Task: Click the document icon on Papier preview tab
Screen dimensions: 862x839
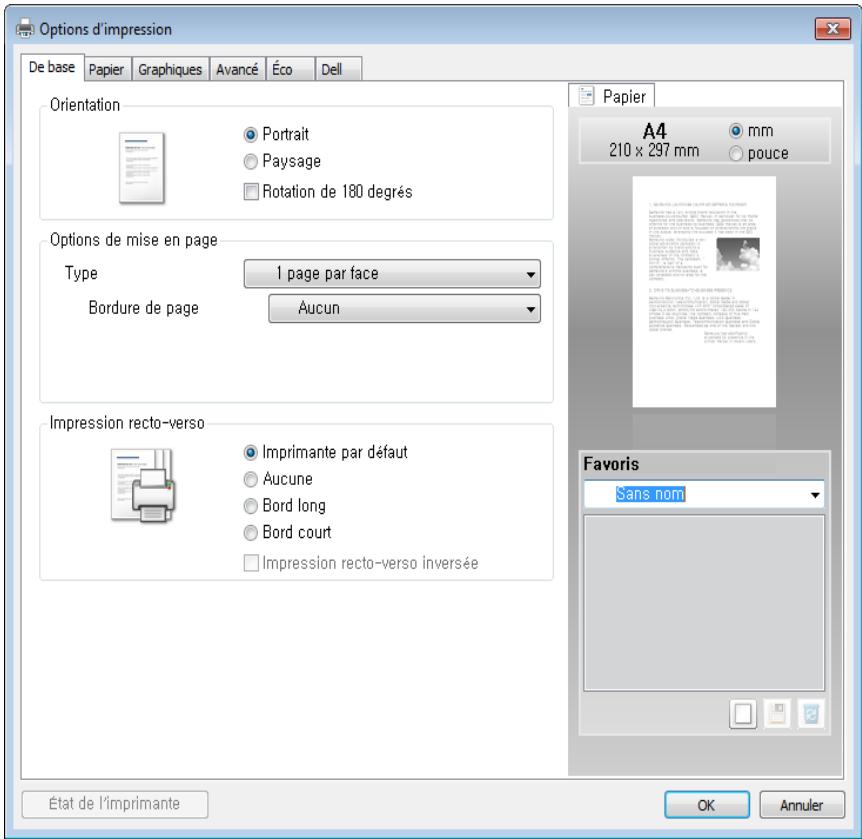Action: tap(587, 96)
